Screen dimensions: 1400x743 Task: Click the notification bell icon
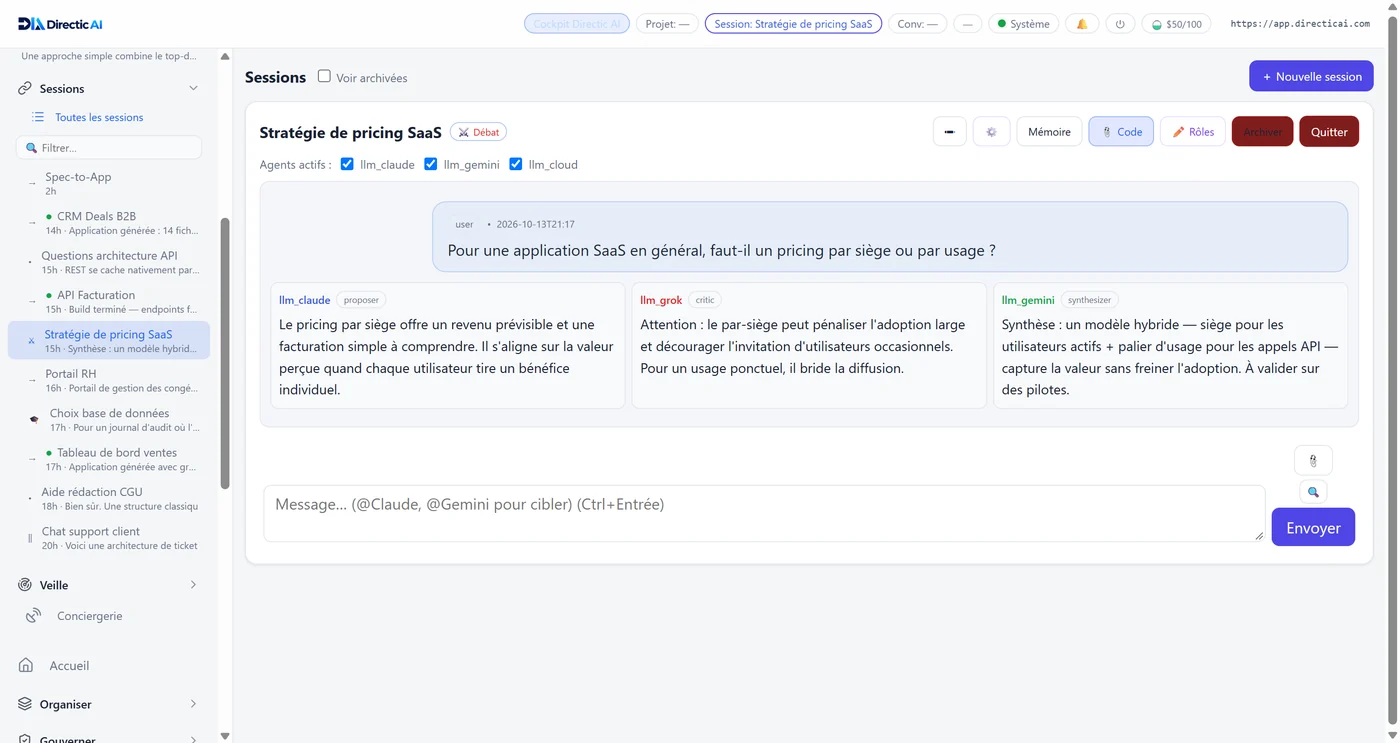click(1082, 24)
